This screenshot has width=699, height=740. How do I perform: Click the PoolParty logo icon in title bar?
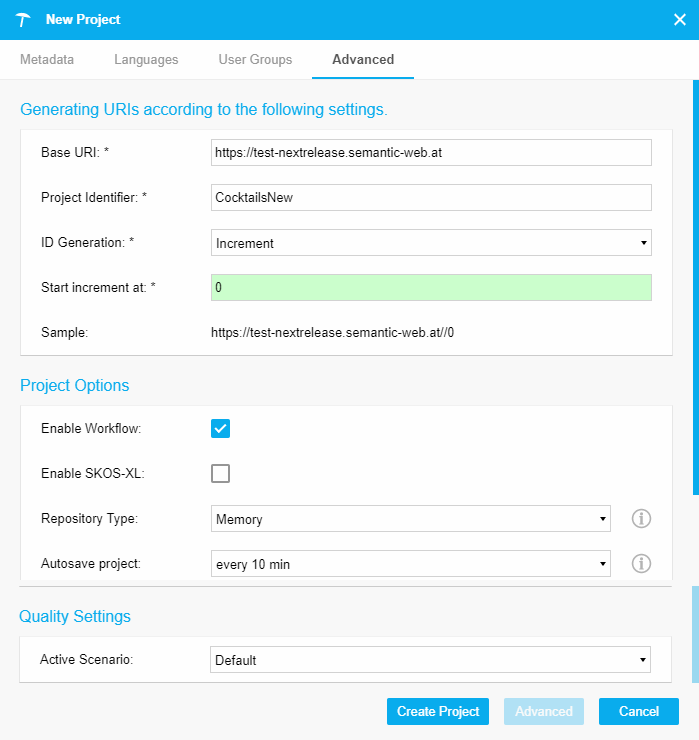point(24,20)
